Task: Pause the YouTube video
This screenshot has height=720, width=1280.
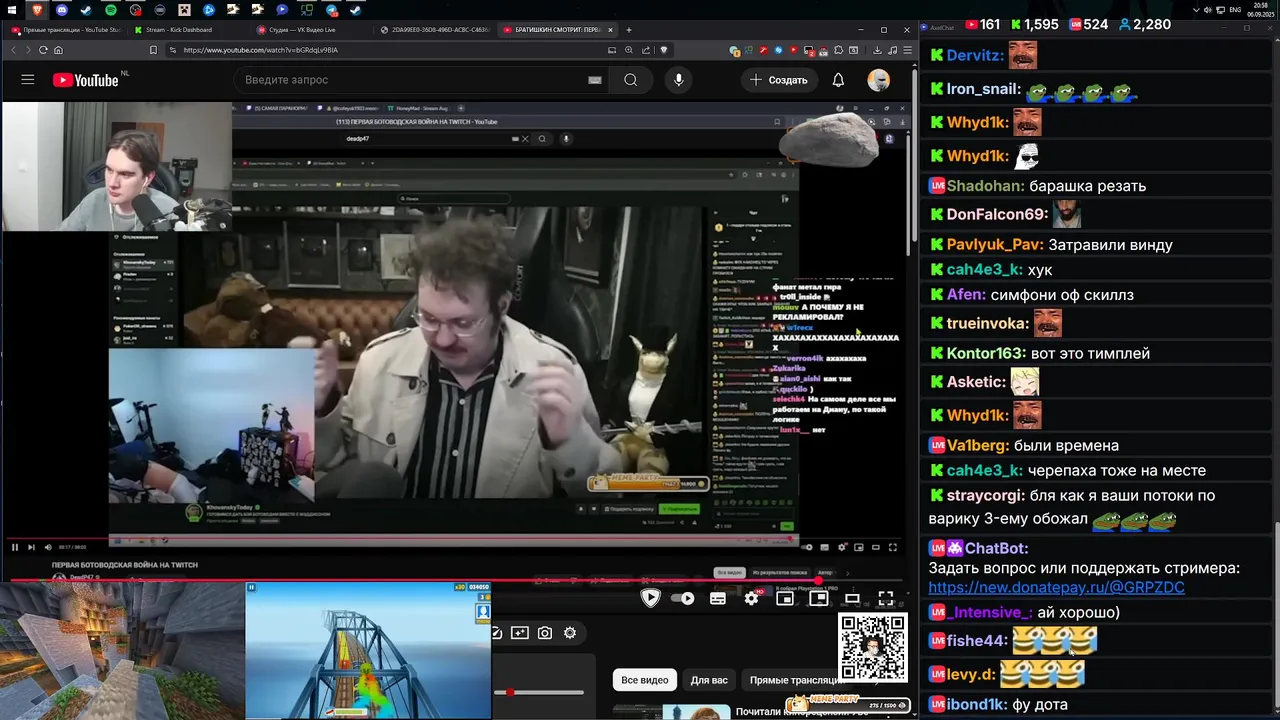Action: click(x=14, y=547)
